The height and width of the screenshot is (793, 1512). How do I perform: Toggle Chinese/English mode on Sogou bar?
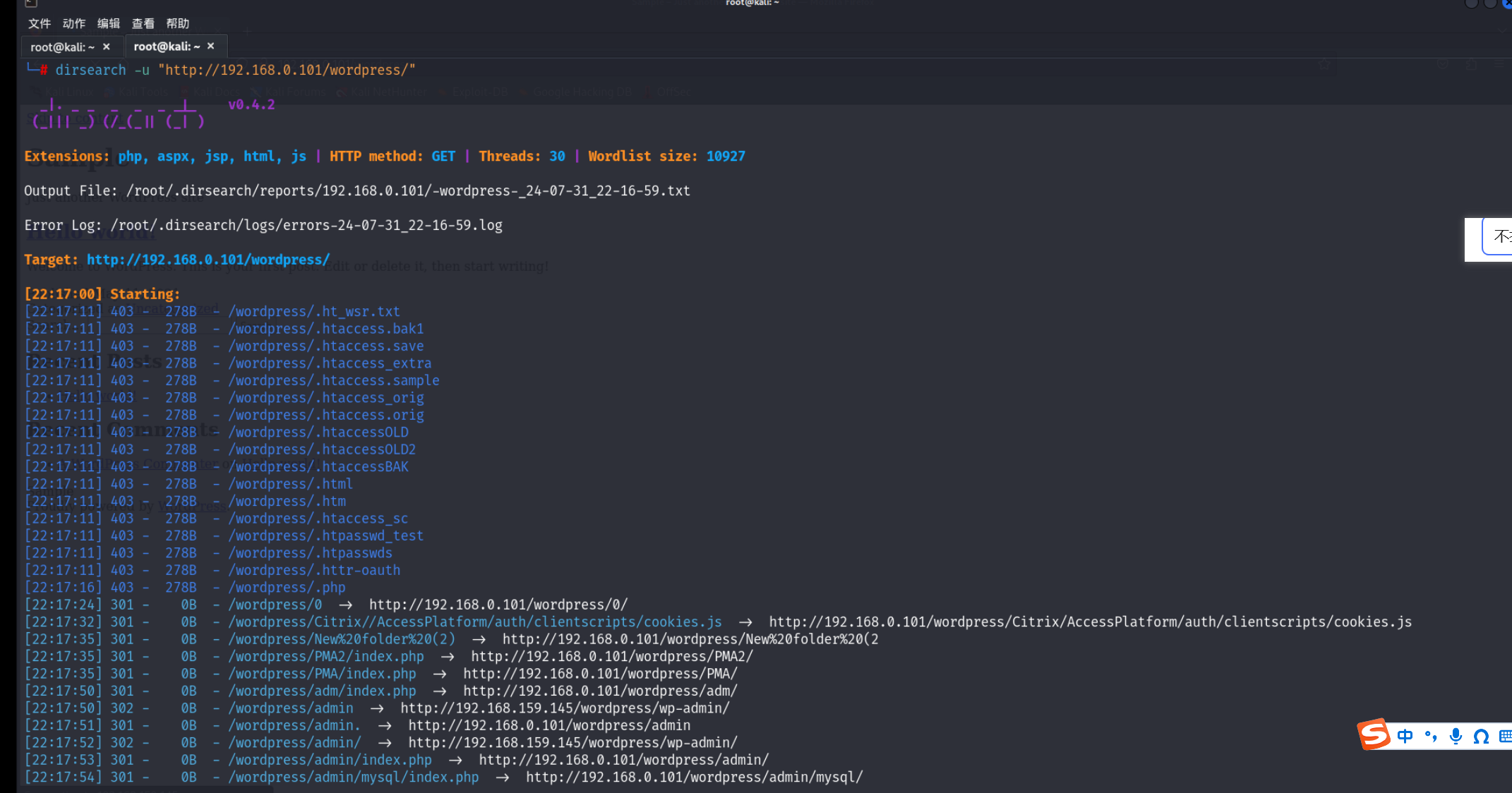click(x=1405, y=736)
